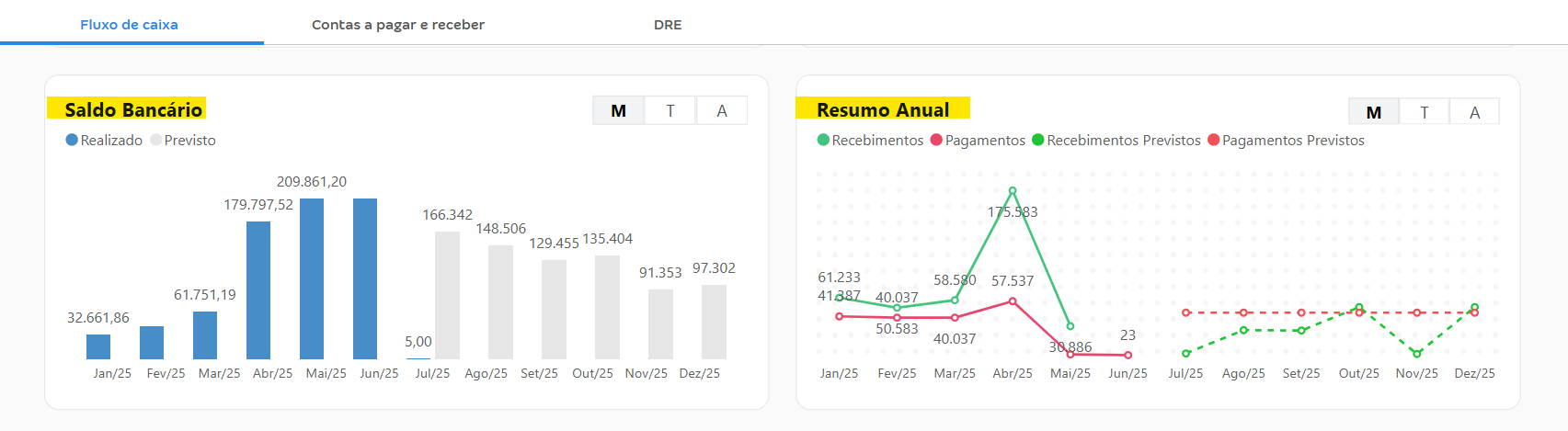
Task: Toggle the Recebimentos legend marker
Action: (823, 141)
